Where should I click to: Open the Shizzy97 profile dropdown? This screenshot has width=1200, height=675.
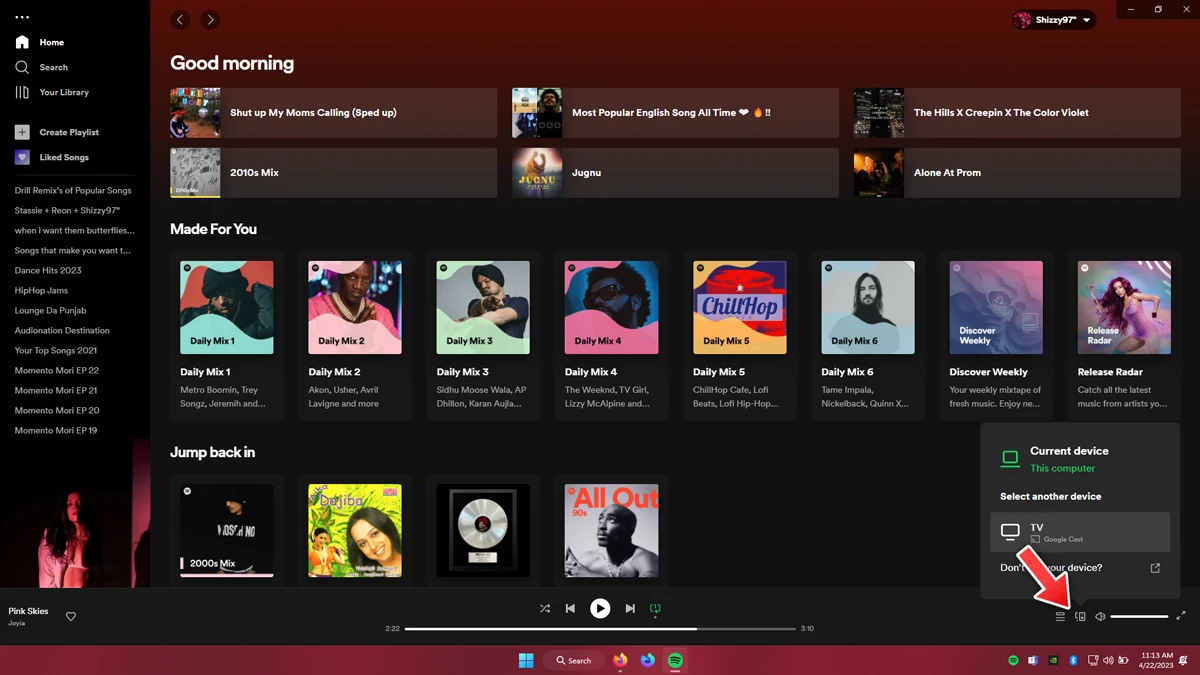pos(1054,20)
